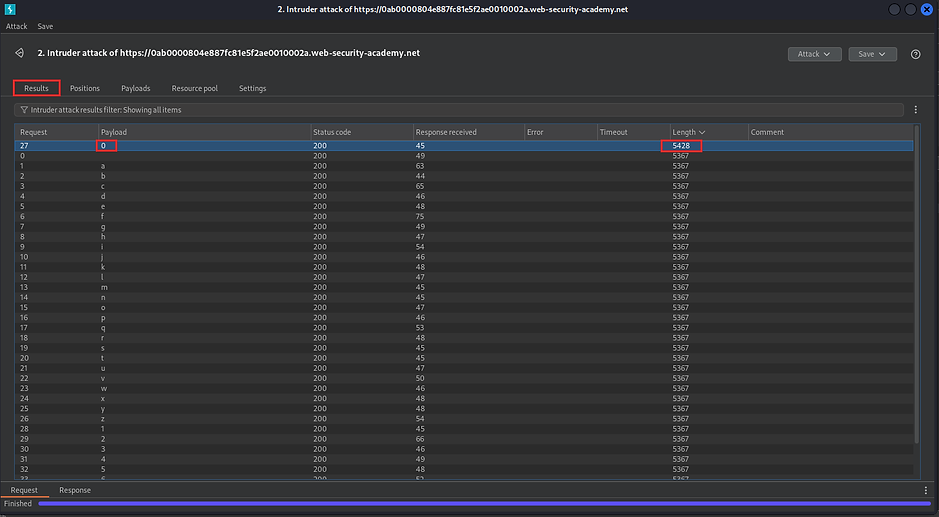Sort by Payload column header

point(204,132)
